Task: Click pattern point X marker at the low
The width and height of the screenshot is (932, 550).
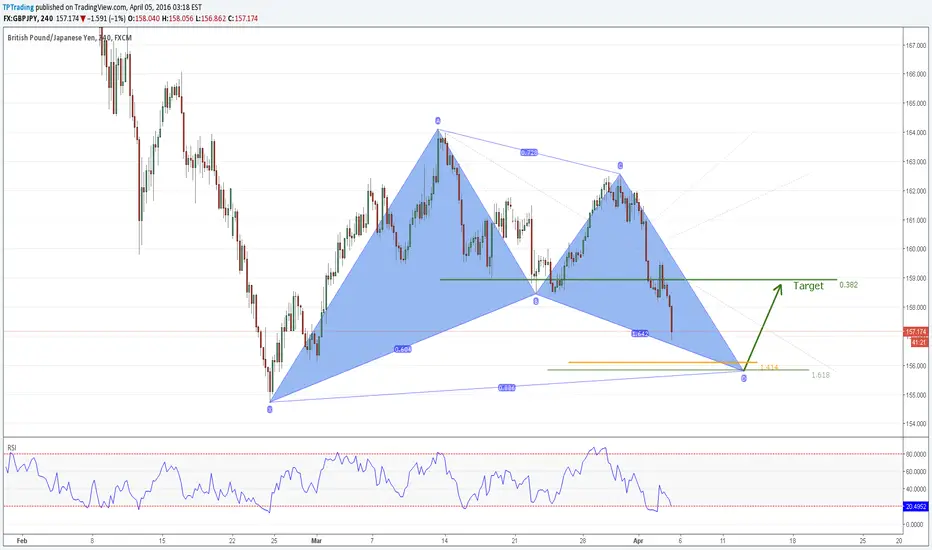Action: [270, 409]
